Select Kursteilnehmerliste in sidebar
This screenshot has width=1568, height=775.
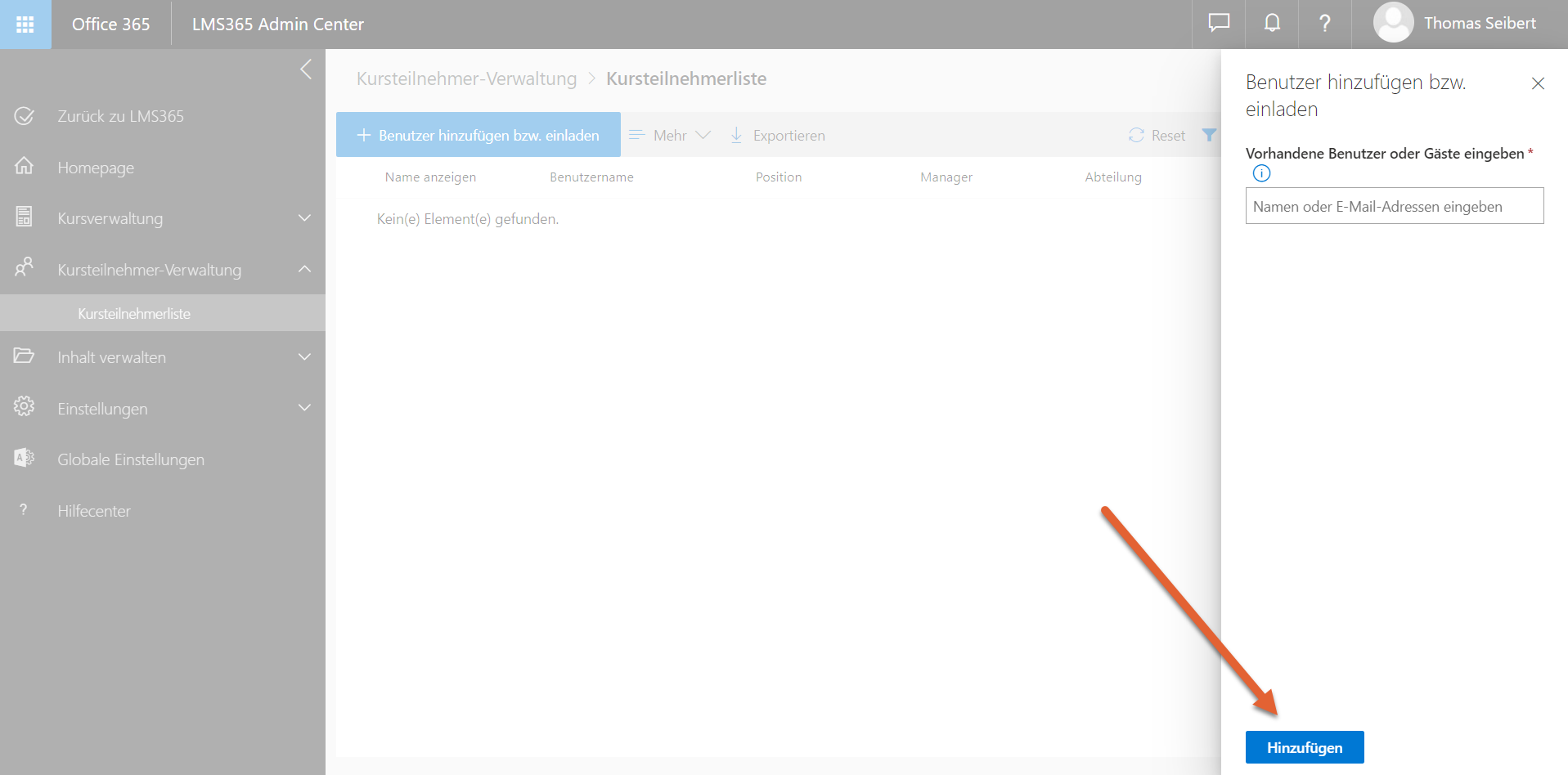pos(134,314)
